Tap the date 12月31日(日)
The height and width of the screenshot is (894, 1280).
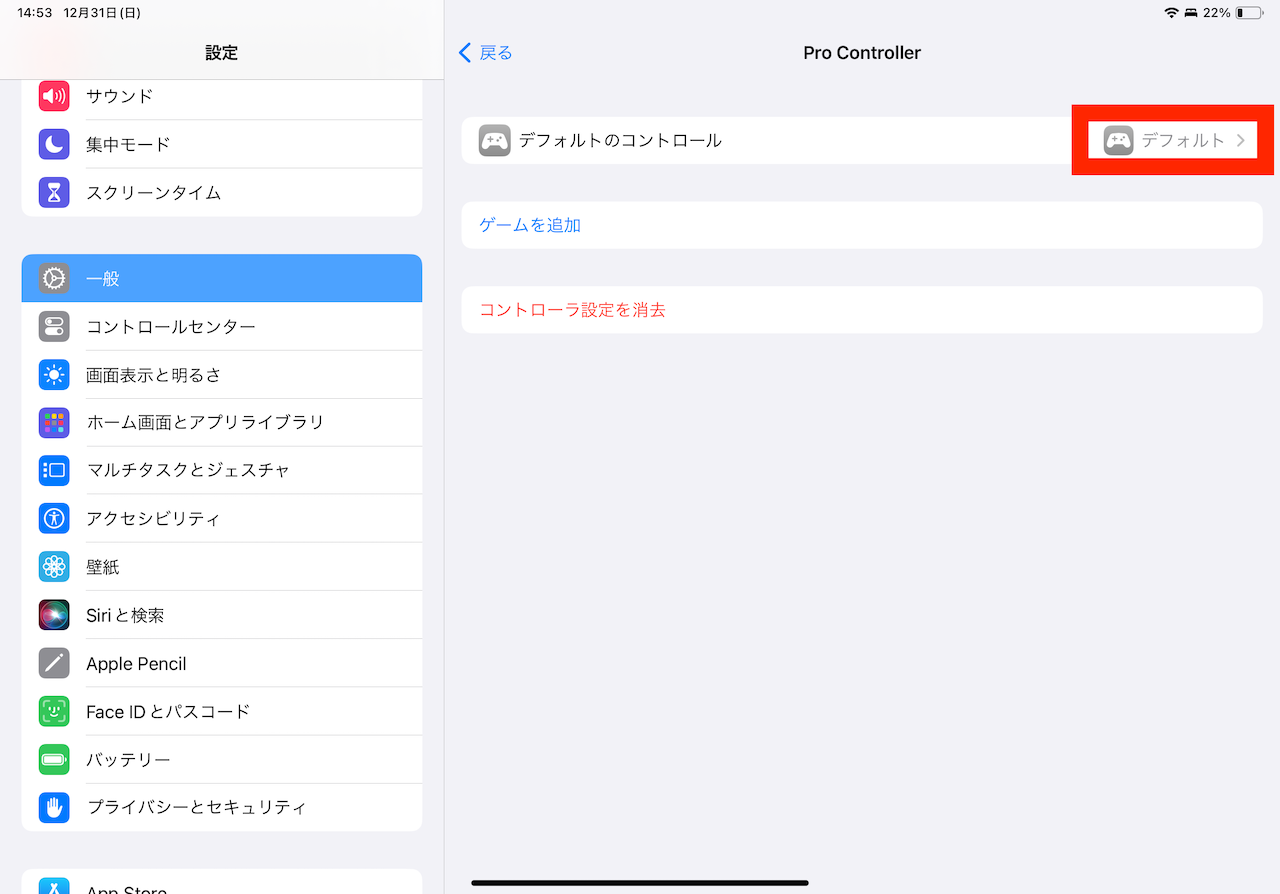click(101, 13)
